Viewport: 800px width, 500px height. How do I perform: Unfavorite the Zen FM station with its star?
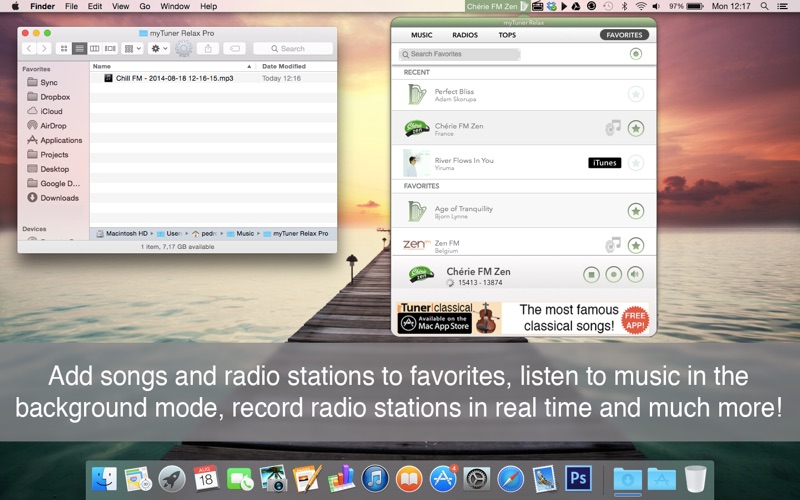tap(636, 245)
